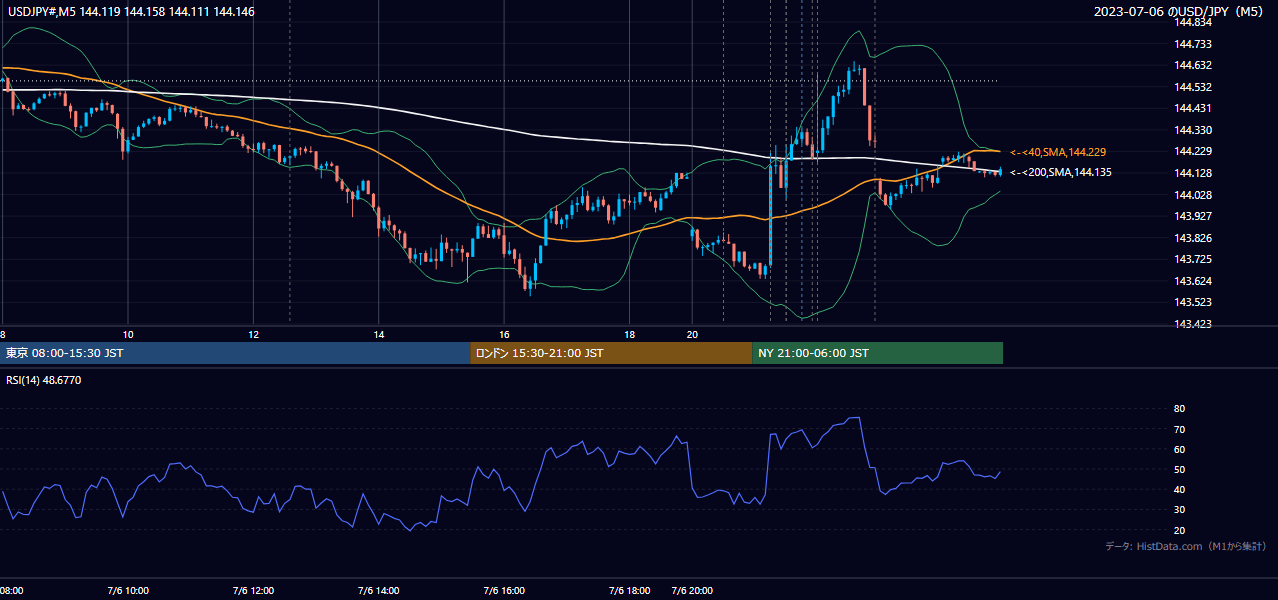Click the 7/6 12:00 time axis label

pyautogui.click(x=253, y=591)
